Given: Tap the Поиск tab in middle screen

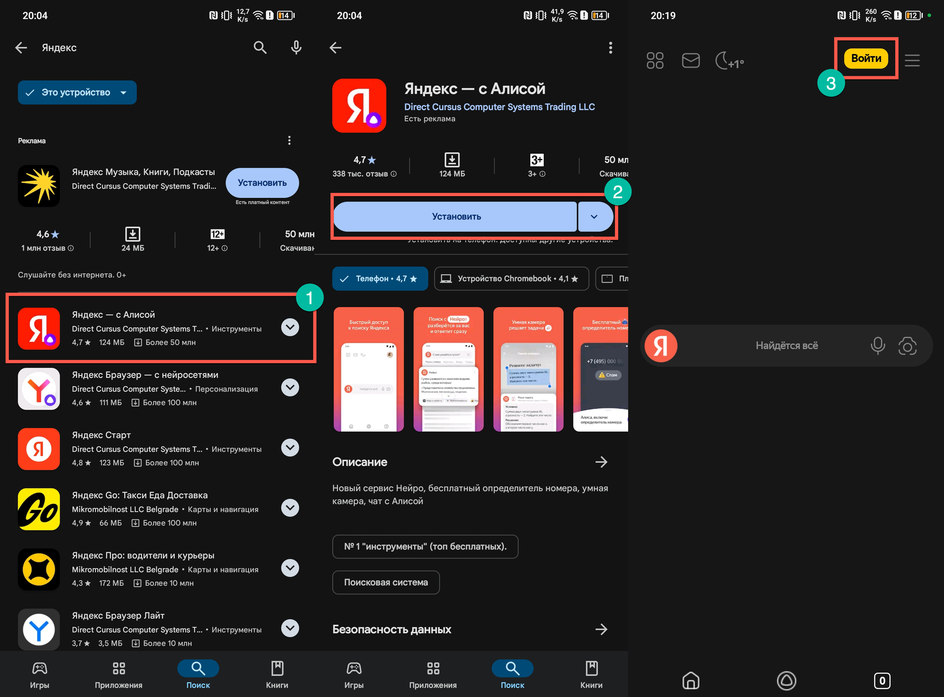Looking at the screenshot, I should coord(512,674).
